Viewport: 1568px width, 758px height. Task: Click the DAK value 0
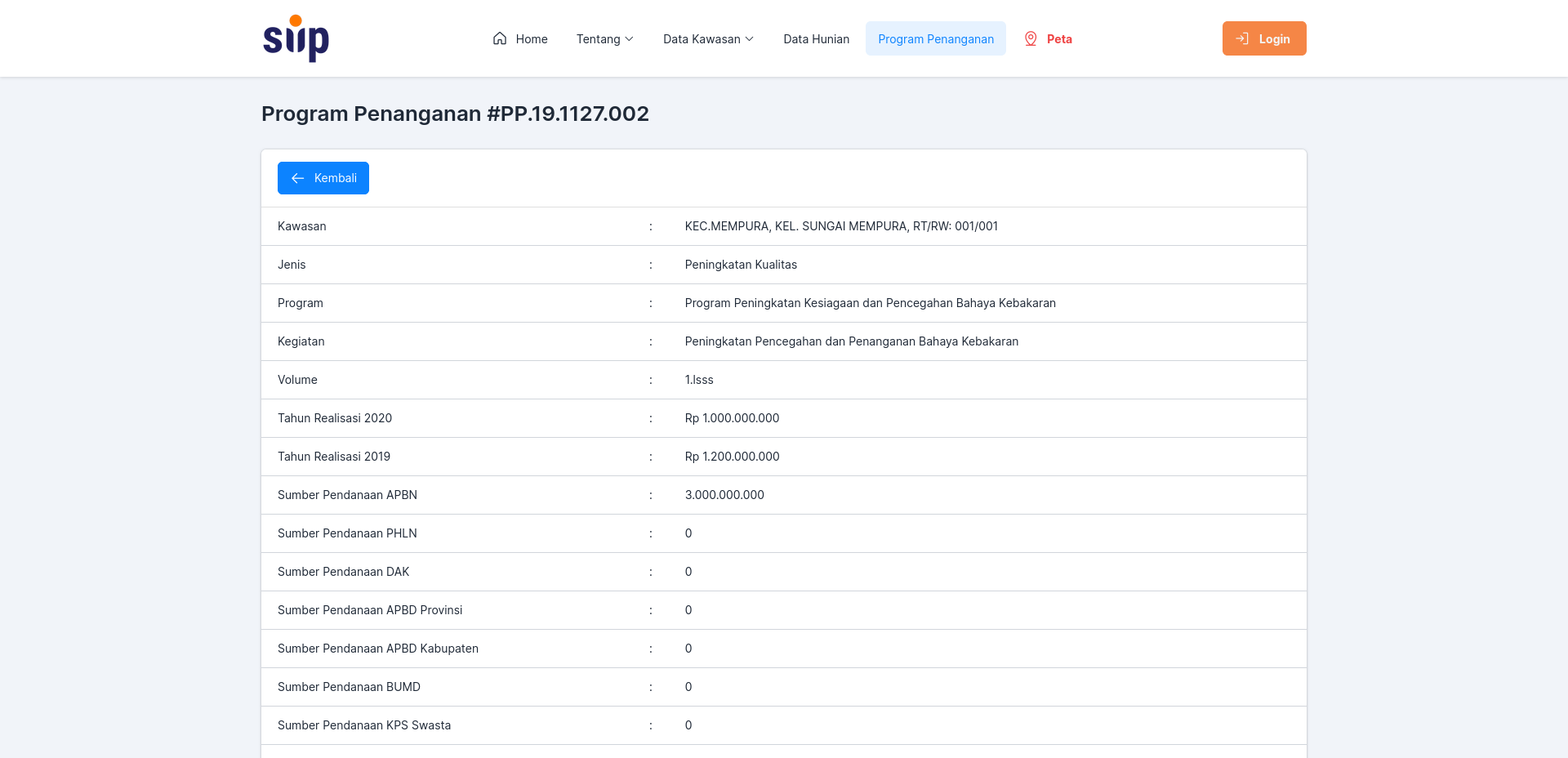click(688, 572)
